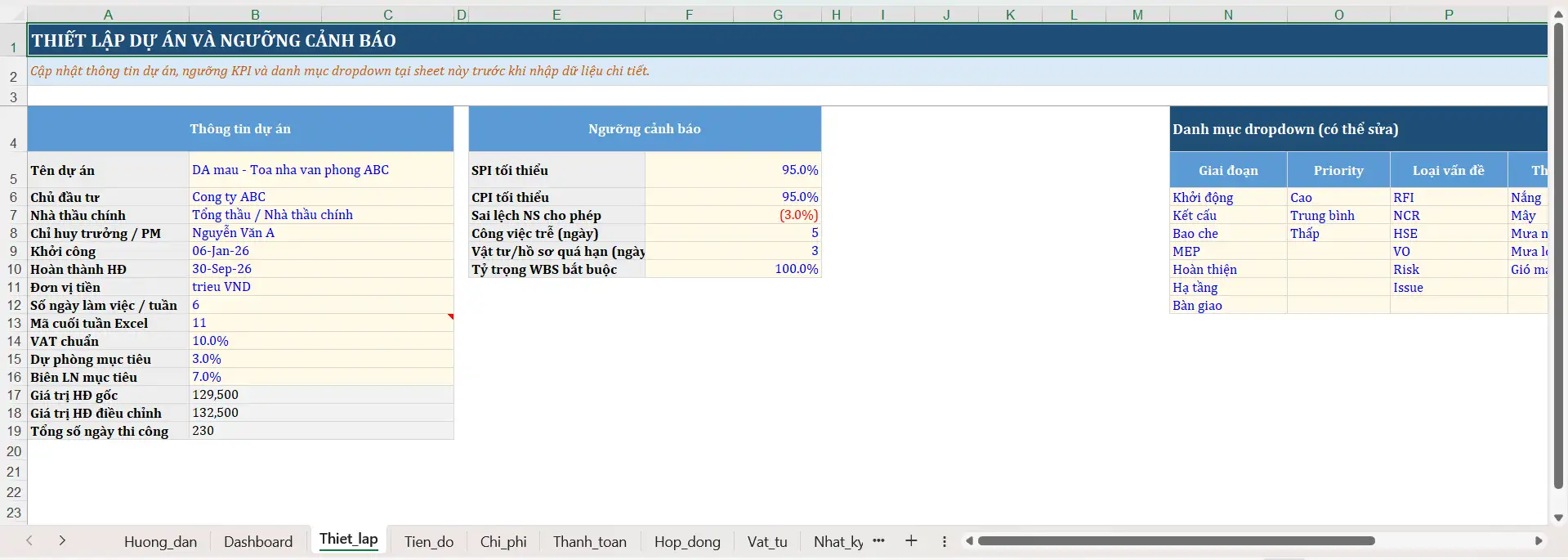Screen dimensions: 1568x560
Task: Add a new sheet with plus icon
Action: [911, 540]
